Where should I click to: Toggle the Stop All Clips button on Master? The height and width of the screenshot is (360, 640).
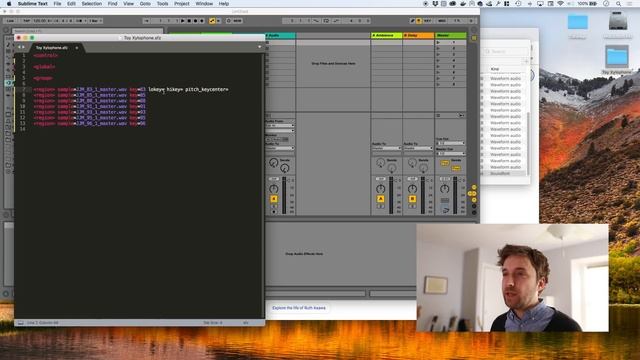(x=438, y=116)
